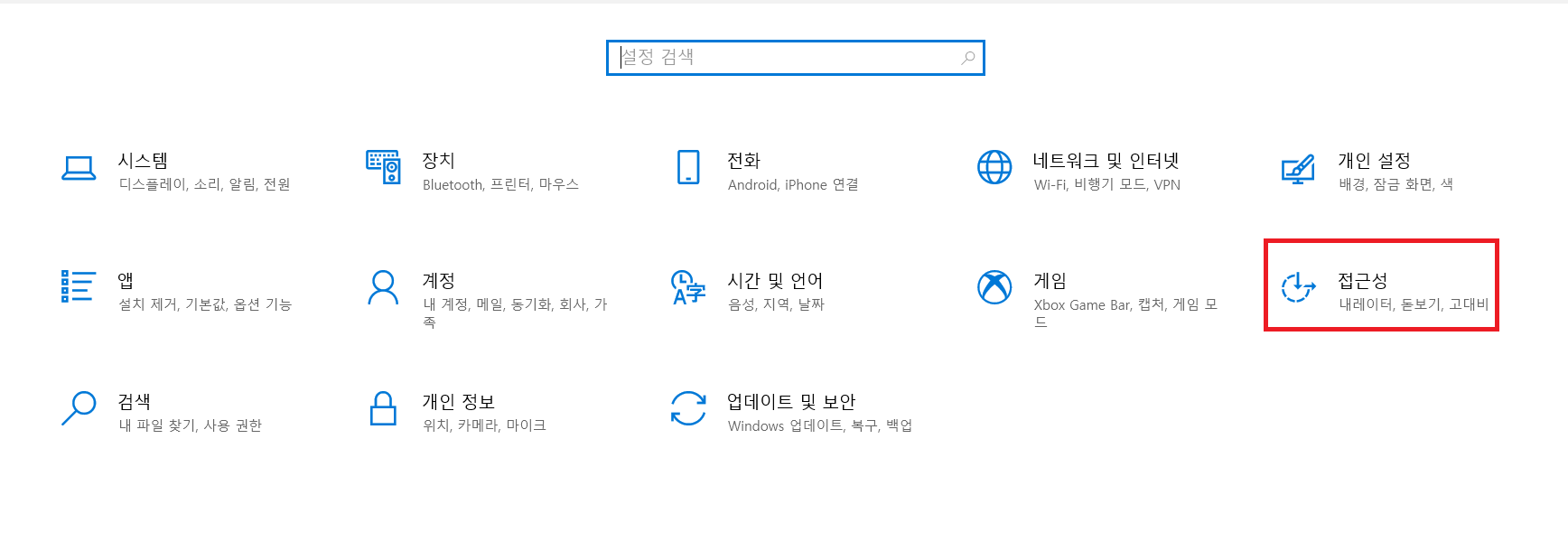Open the '접근성' title text

(x=1362, y=281)
